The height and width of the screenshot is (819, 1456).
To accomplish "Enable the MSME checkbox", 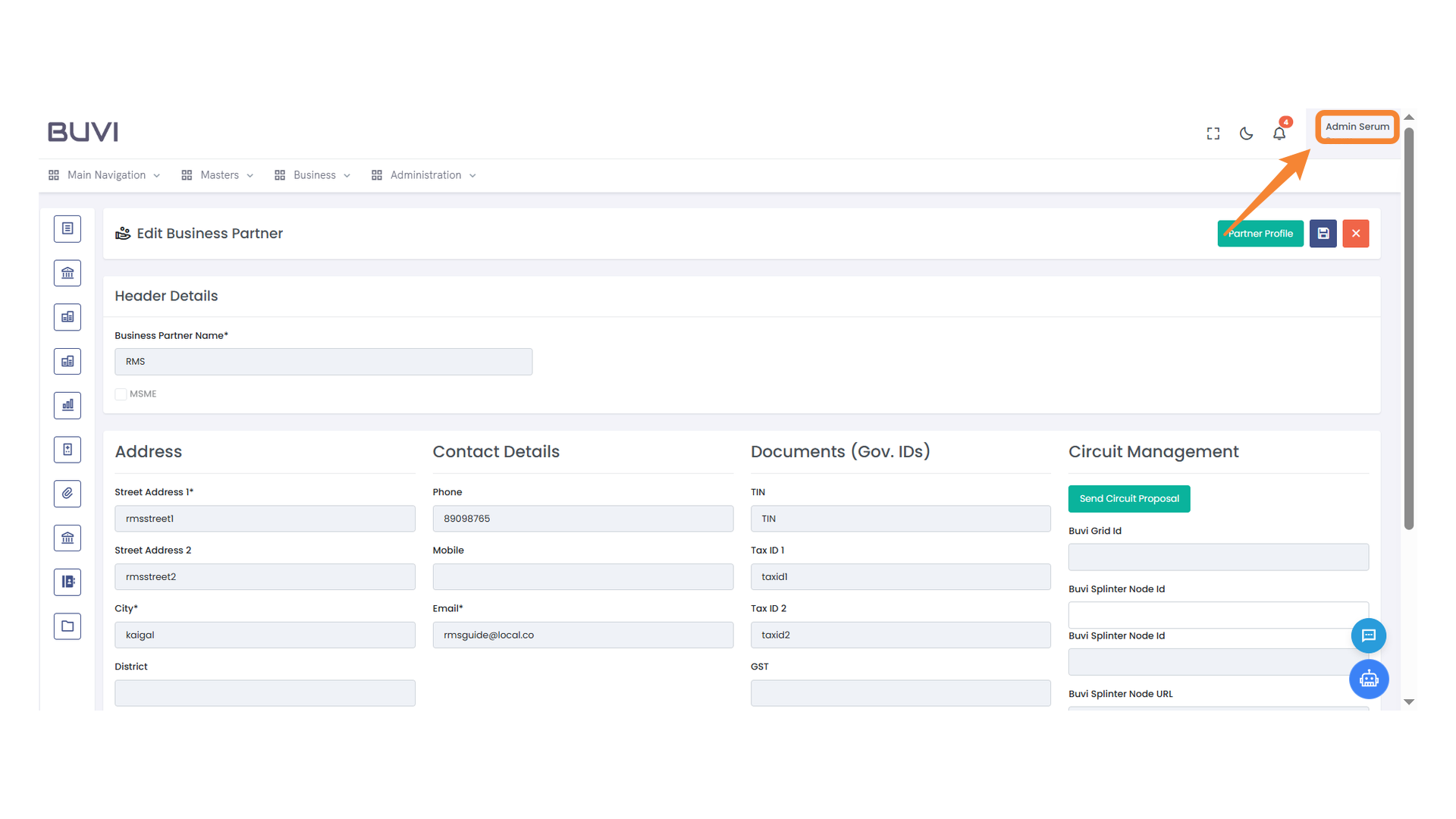I will [121, 394].
